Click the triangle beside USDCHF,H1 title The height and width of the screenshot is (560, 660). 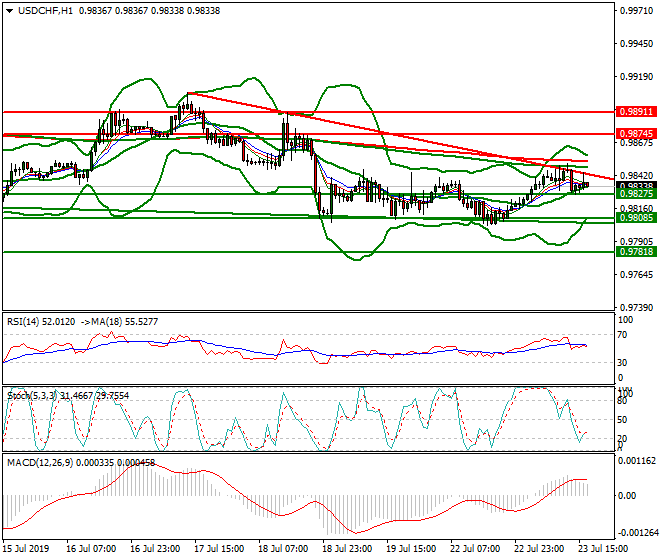click(x=9, y=11)
